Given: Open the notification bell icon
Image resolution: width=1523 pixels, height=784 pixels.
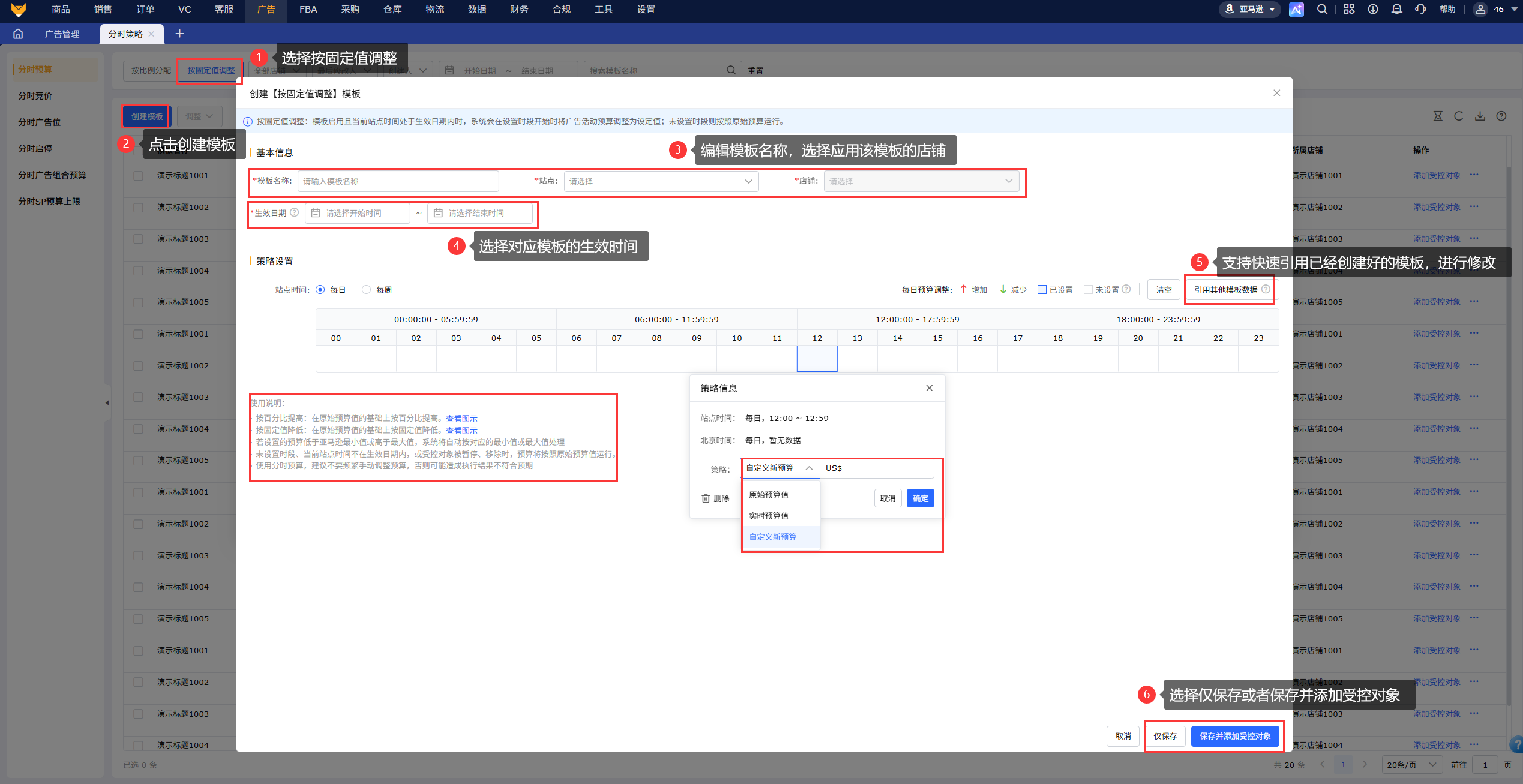Looking at the screenshot, I should click(x=1397, y=9).
